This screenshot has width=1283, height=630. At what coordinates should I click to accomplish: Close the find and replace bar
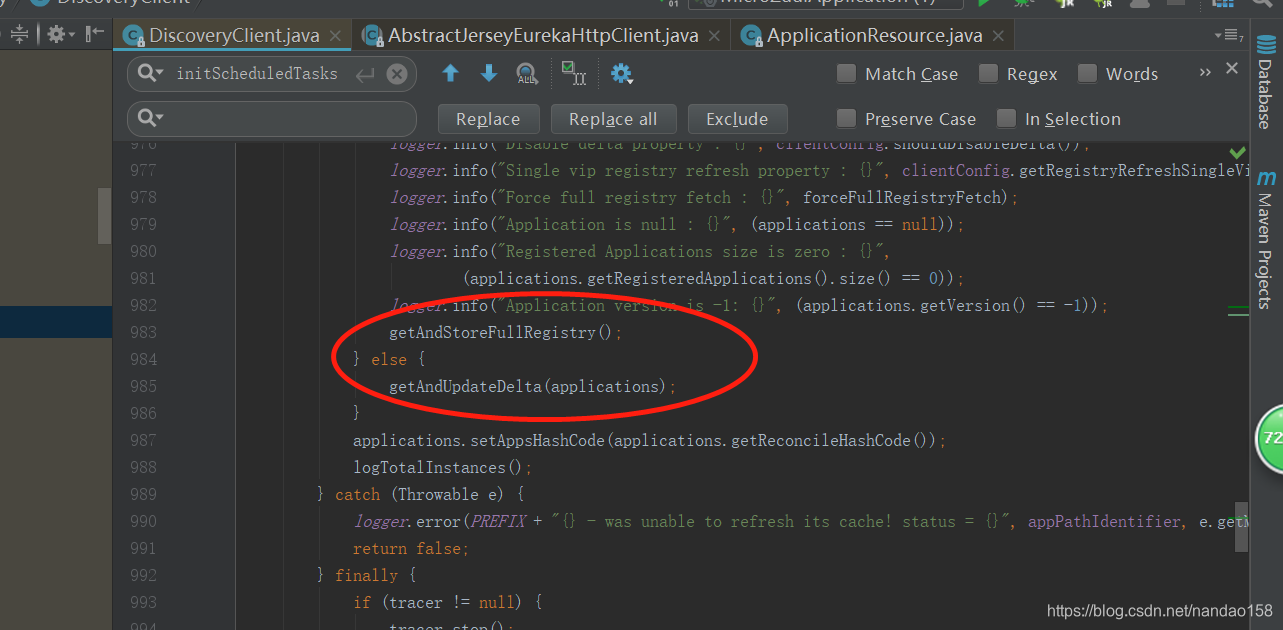pyautogui.click(x=1232, y=68)
